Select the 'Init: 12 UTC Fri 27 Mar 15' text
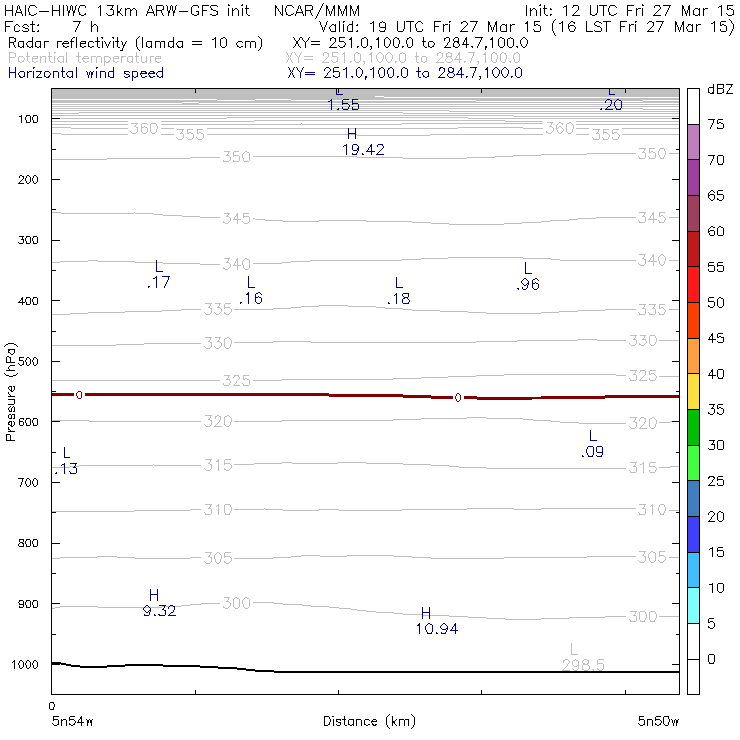 tap(629, 10)
